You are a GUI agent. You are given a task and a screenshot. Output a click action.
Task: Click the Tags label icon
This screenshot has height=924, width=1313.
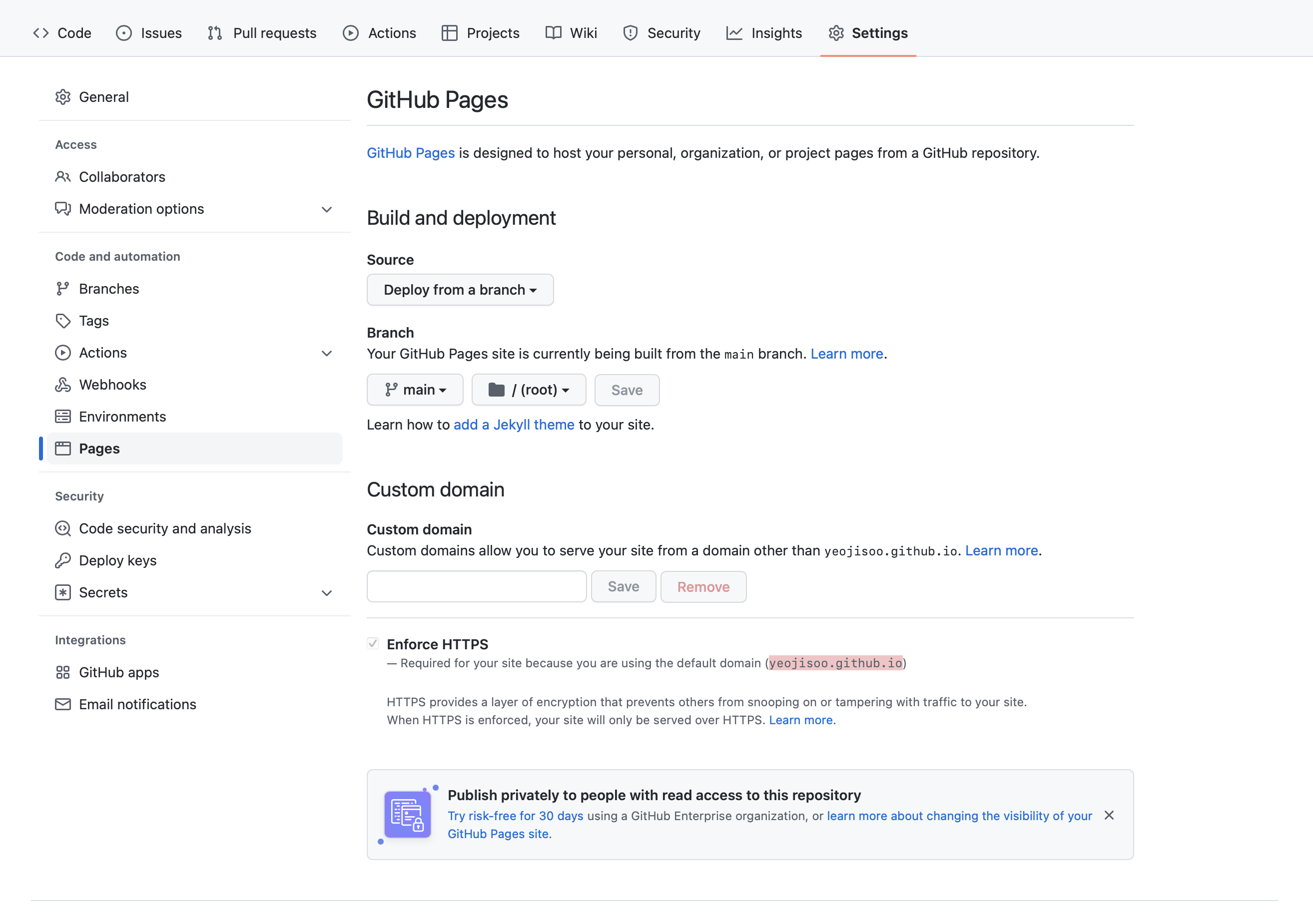click(x=63, y=321)
